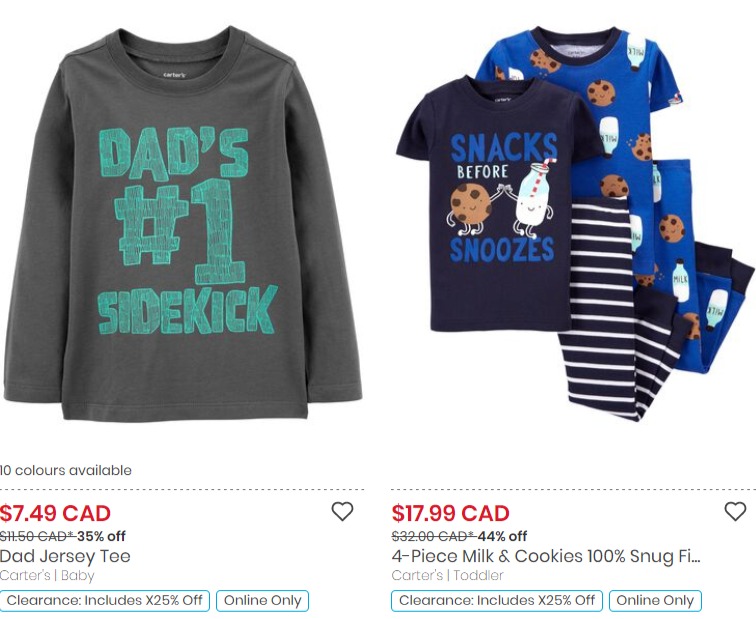Click the navy striped pajama pants
The width and height of the screenshot is (756, 619).
coord(612,309)
